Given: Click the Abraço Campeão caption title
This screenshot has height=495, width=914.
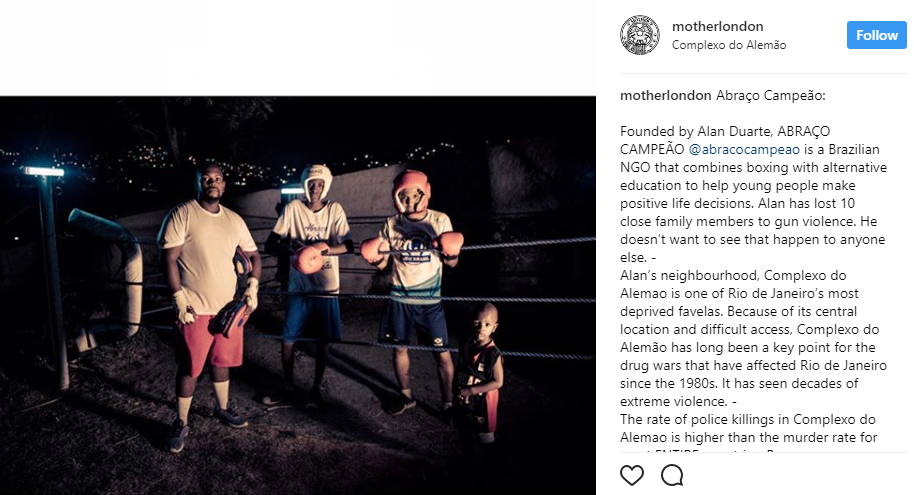Looking at the screenshot, I should [771, 96].
